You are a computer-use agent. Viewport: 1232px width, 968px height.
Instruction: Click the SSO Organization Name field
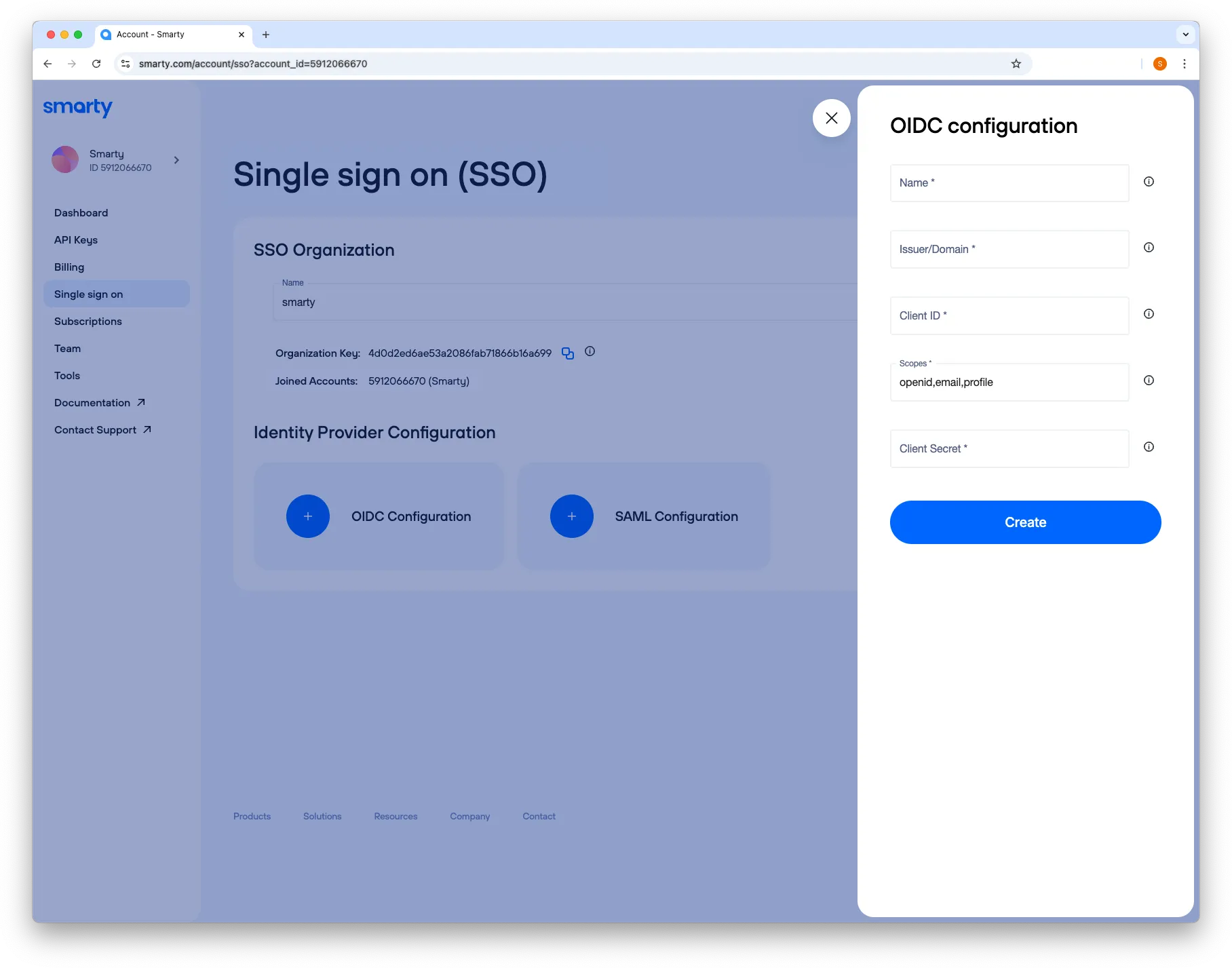pos(565,303)
